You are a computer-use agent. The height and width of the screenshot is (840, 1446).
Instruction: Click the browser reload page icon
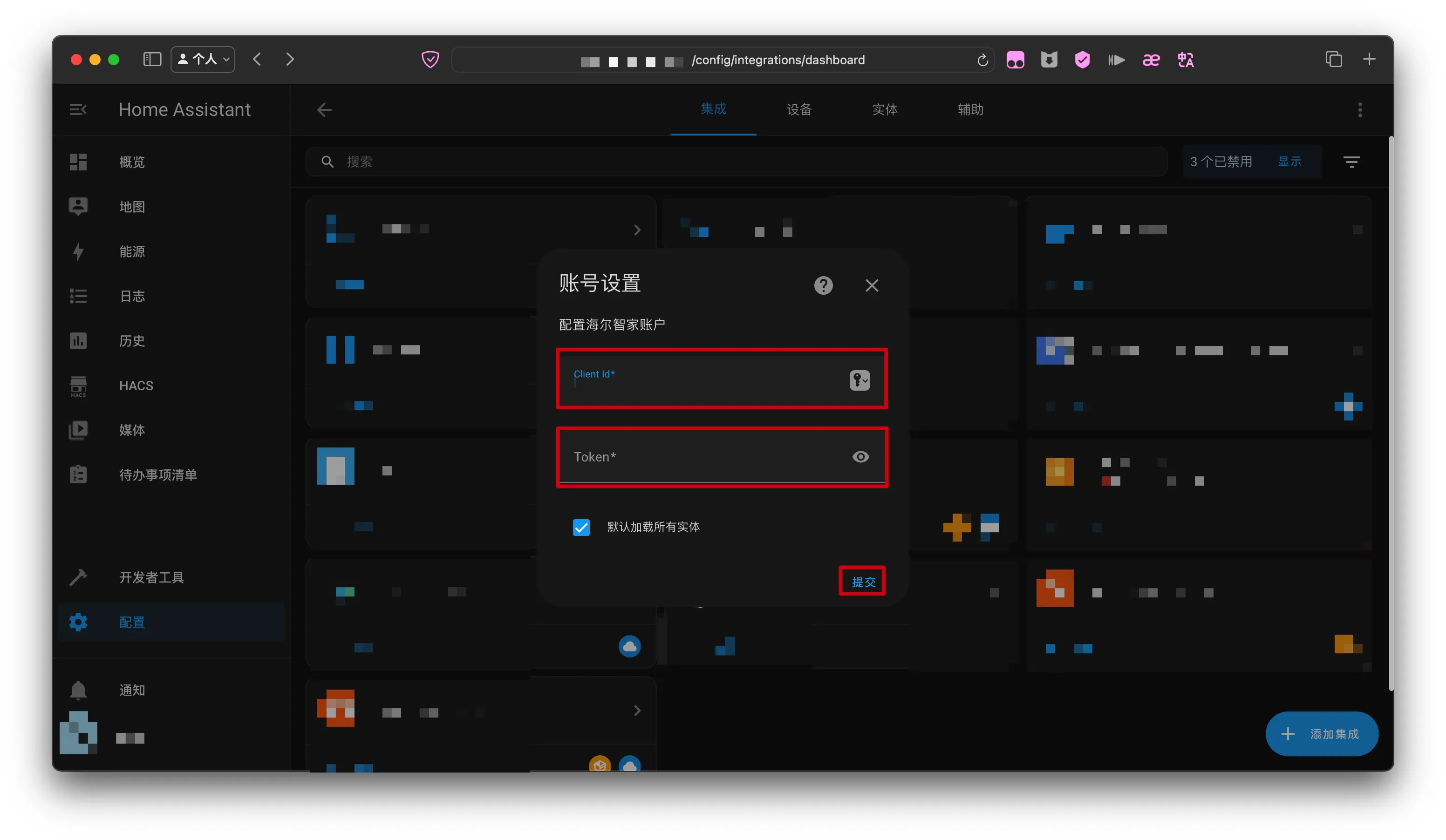pyautogui.click(x=982, y=60)
